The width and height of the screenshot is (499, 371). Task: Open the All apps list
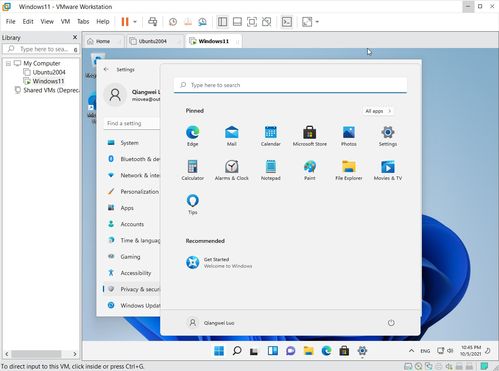[x=378, y=111]
